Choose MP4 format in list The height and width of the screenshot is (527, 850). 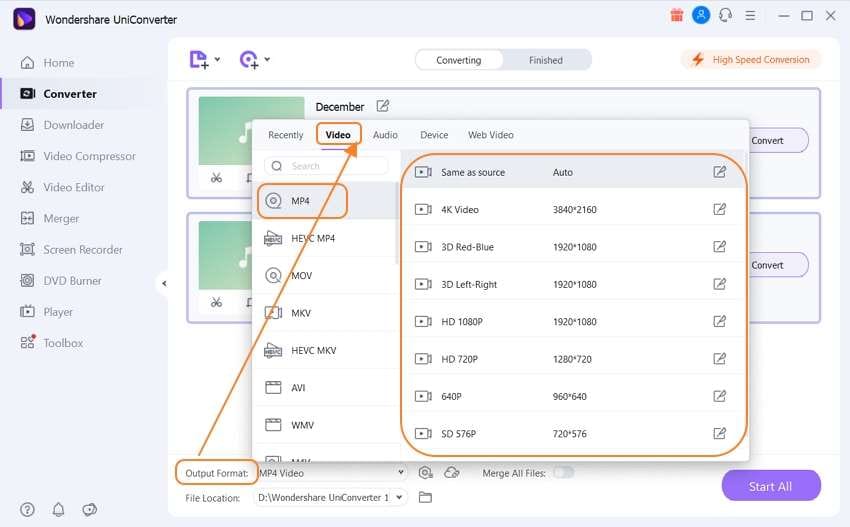pyautogui.click(x=325, y=201)
